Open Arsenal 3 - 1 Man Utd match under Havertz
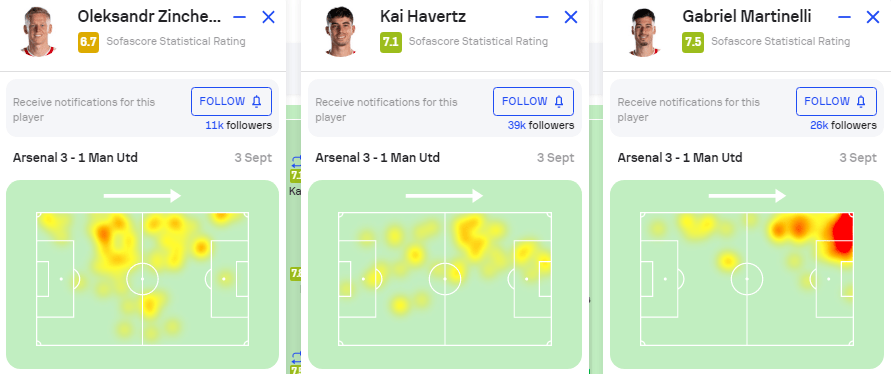The width and height of the screenshot is (891, 374). tap(377, 157)
